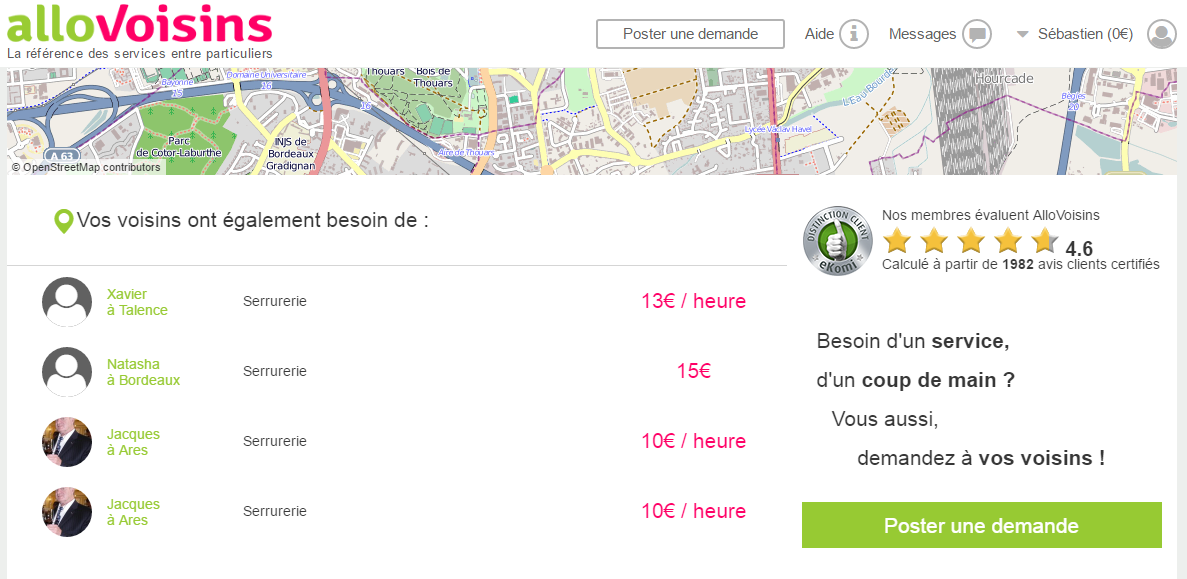This screenshot has width=1187, height=579.
Task: Click the header 'Poster une demande' button
Action: click(x=690, y=34)
